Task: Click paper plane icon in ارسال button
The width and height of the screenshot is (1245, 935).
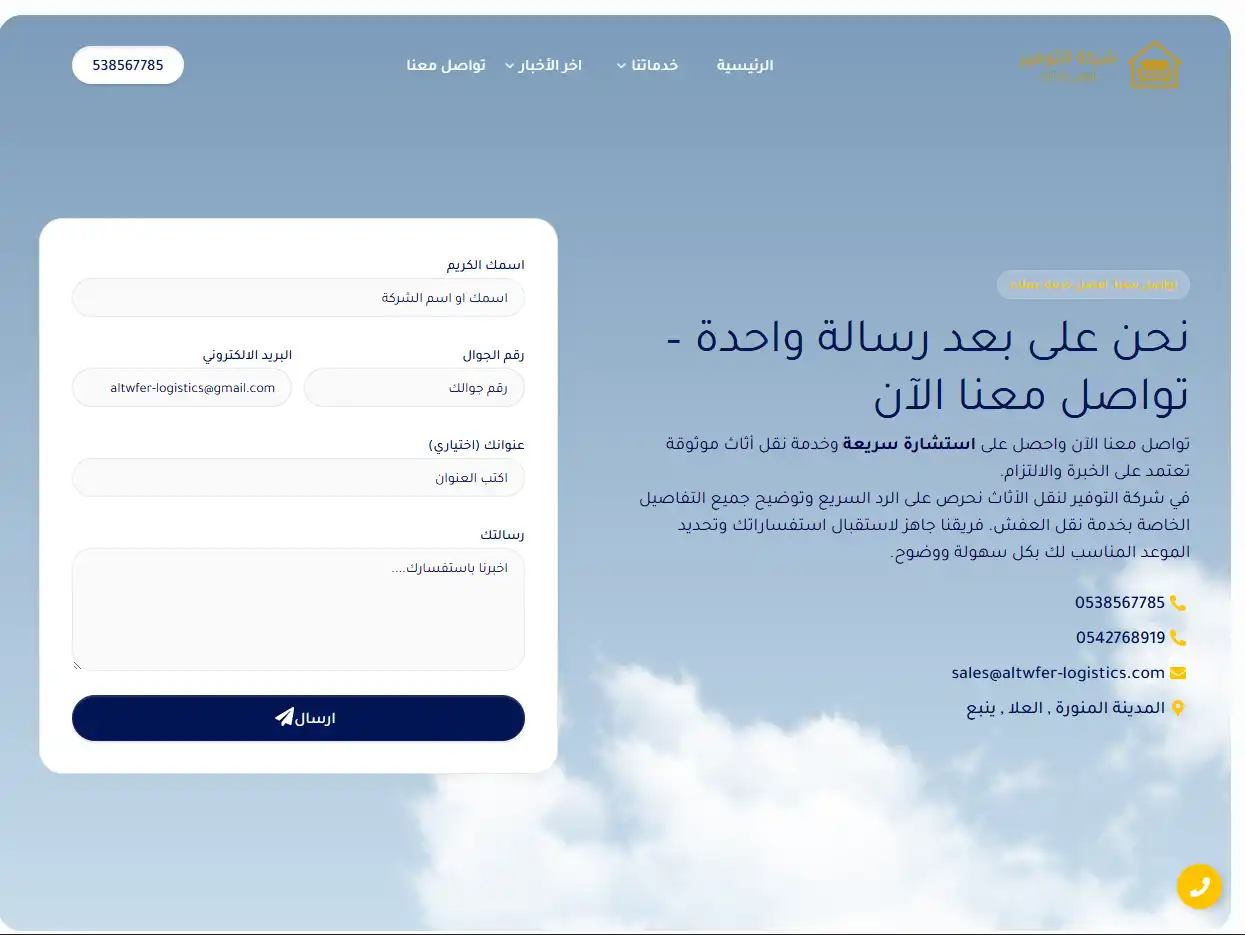Action: point(284,717)
